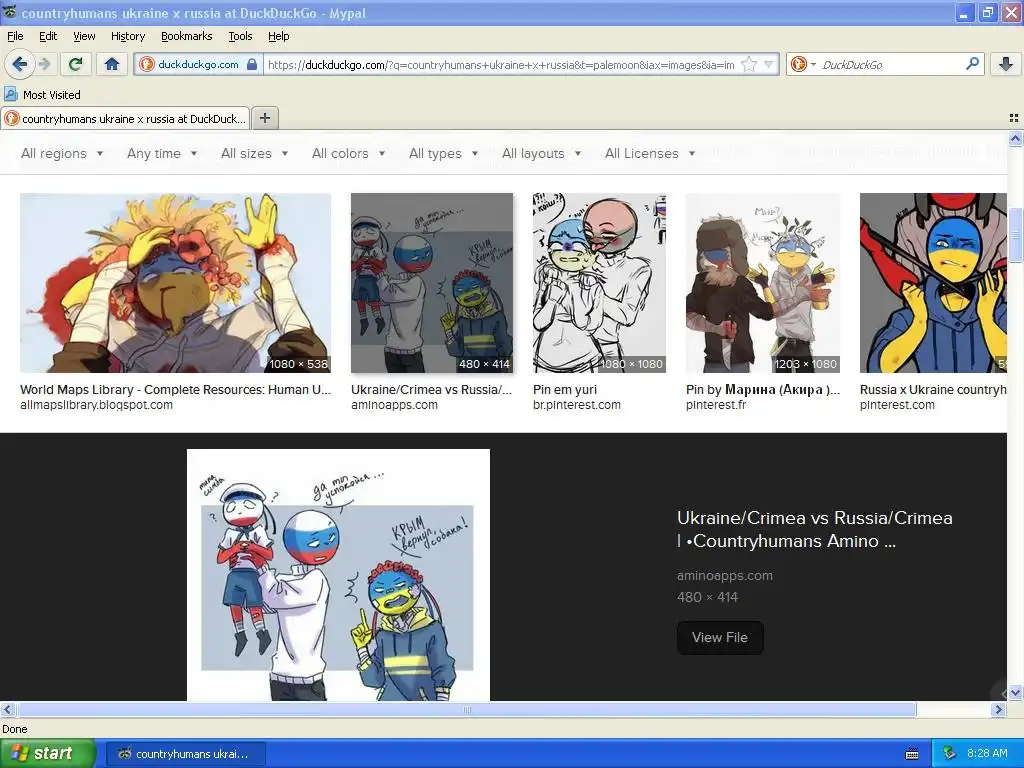
Task: Expand the Any time filter
Action: pos(162,153)
